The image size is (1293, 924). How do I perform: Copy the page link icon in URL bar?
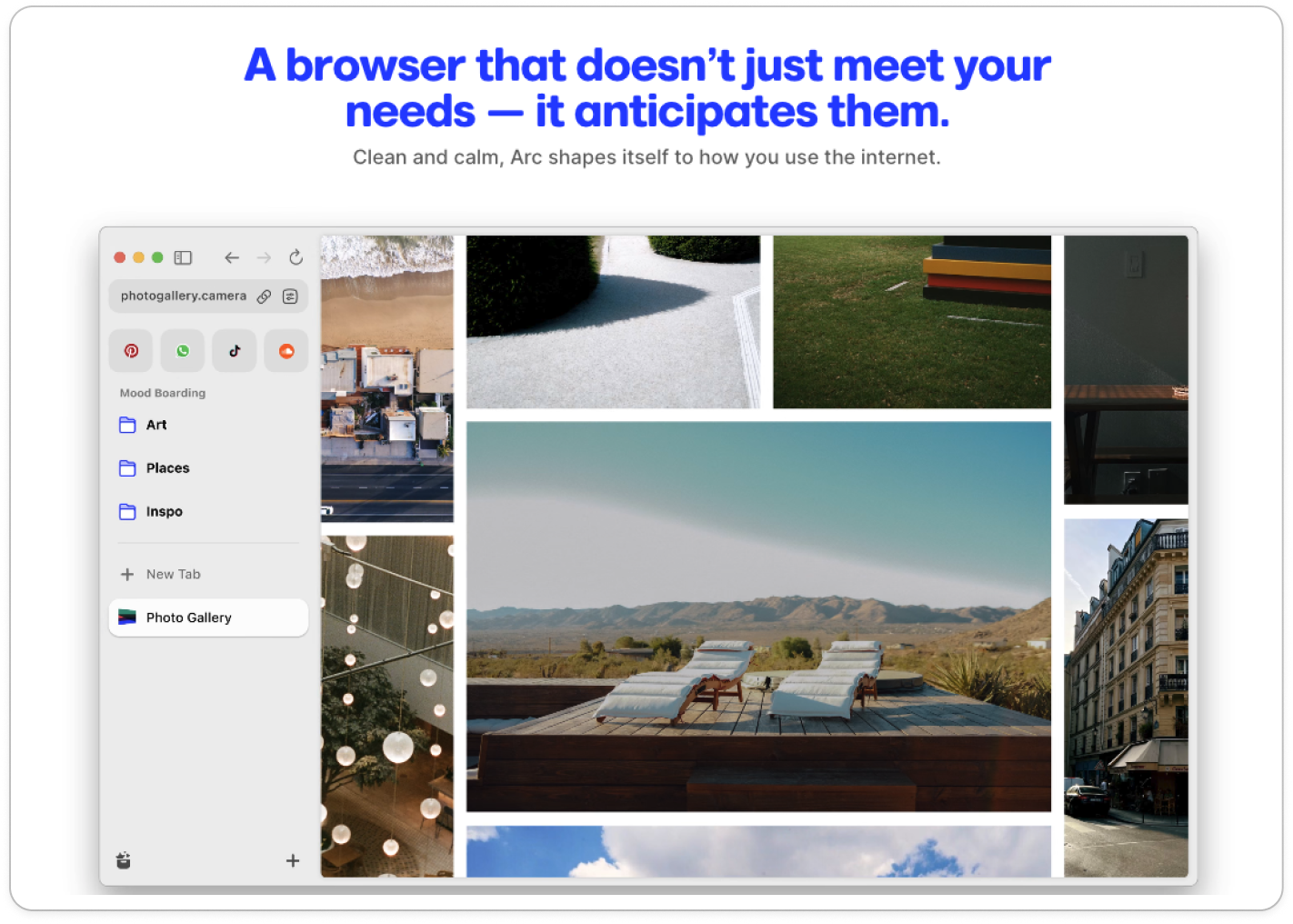(264, 296)
